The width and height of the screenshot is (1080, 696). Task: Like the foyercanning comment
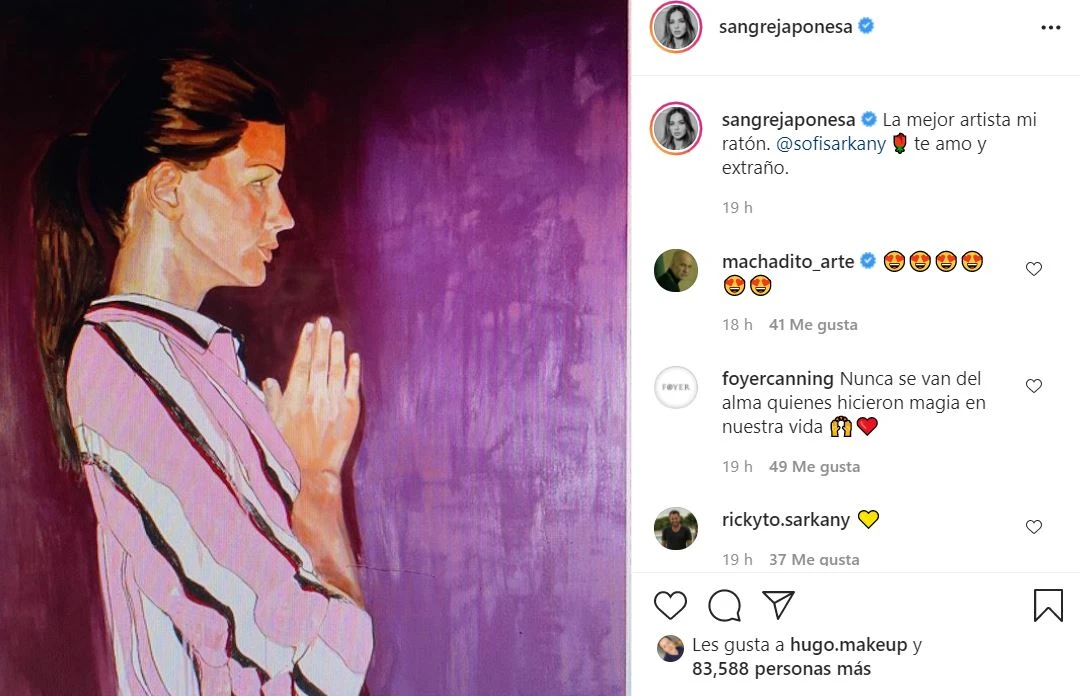pyautogui.click(x=1034, y=386)
